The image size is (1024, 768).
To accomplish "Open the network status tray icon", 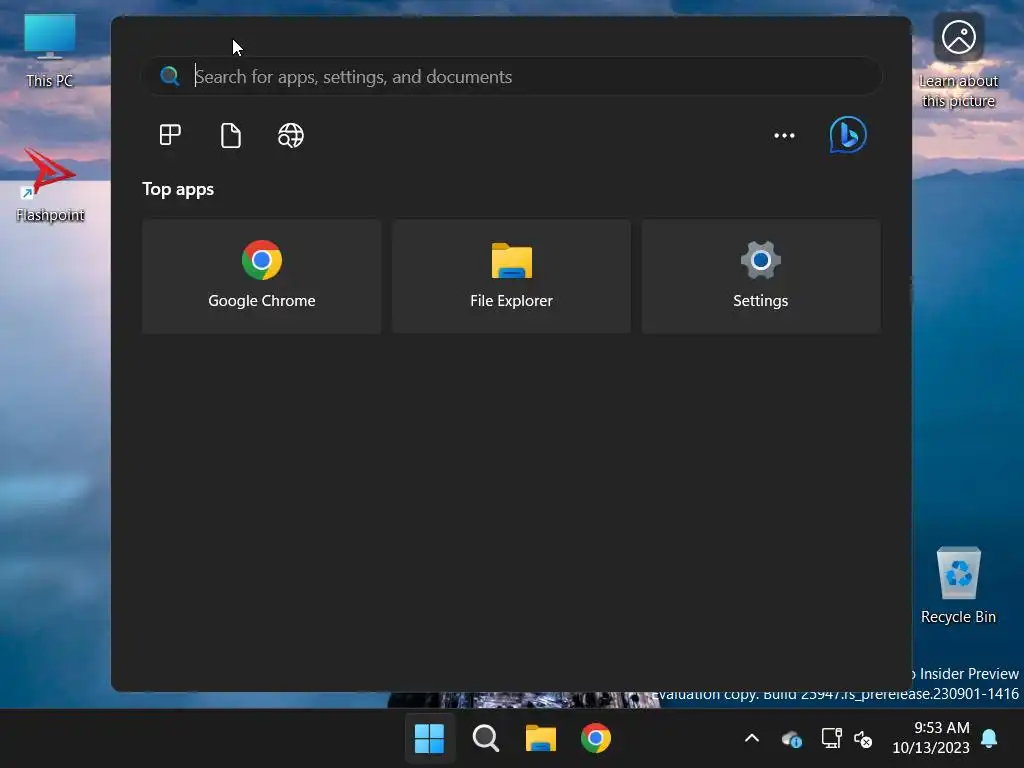I will [x=831, y=739].
